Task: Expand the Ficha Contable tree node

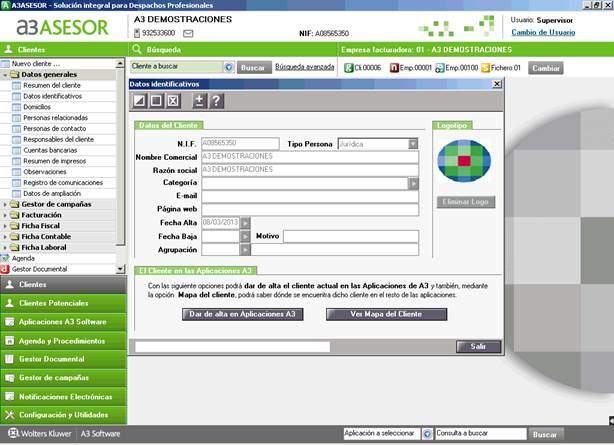Action: click(x=5, y=237)
